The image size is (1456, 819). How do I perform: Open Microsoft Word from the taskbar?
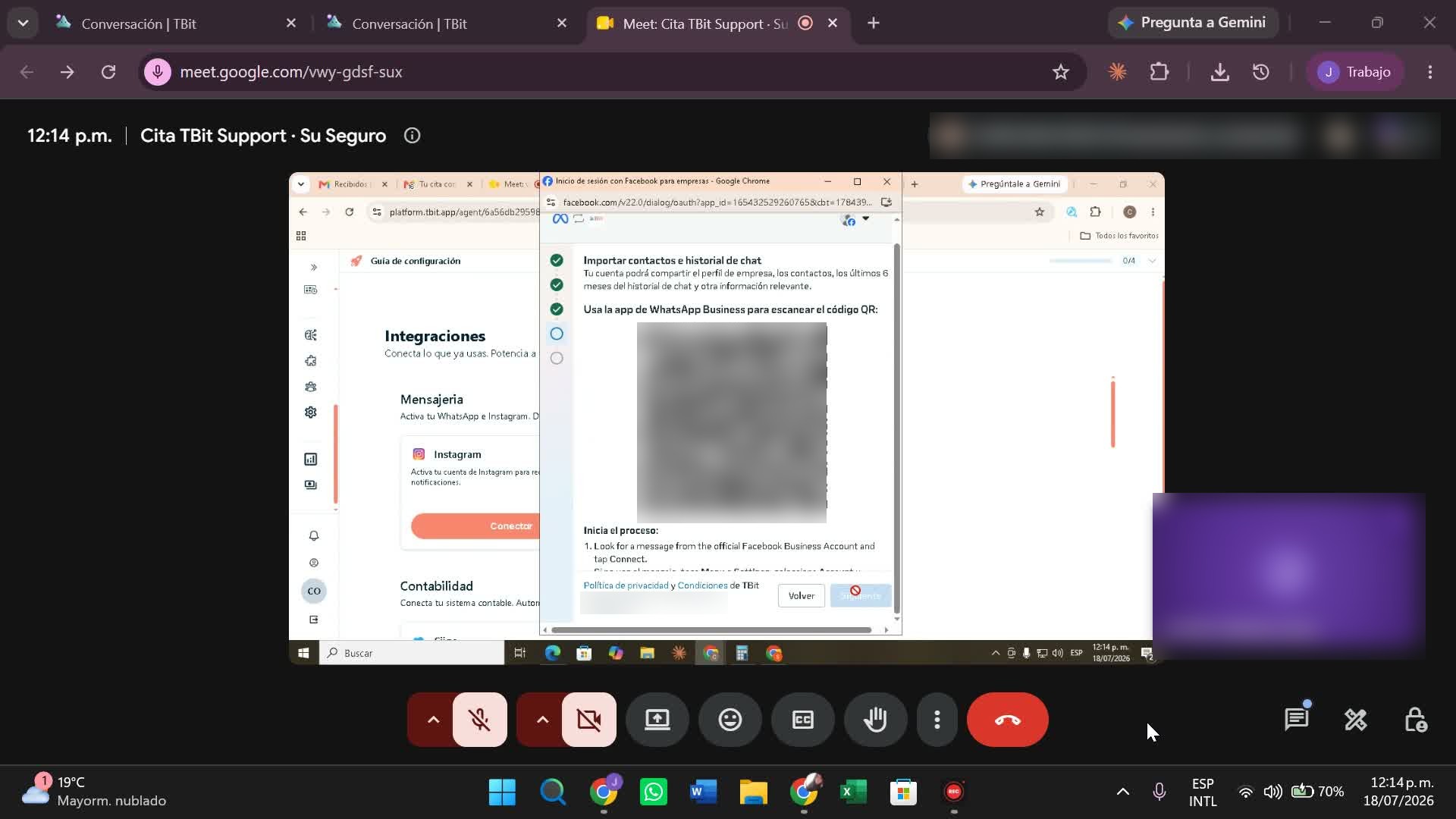click(703, 792)
